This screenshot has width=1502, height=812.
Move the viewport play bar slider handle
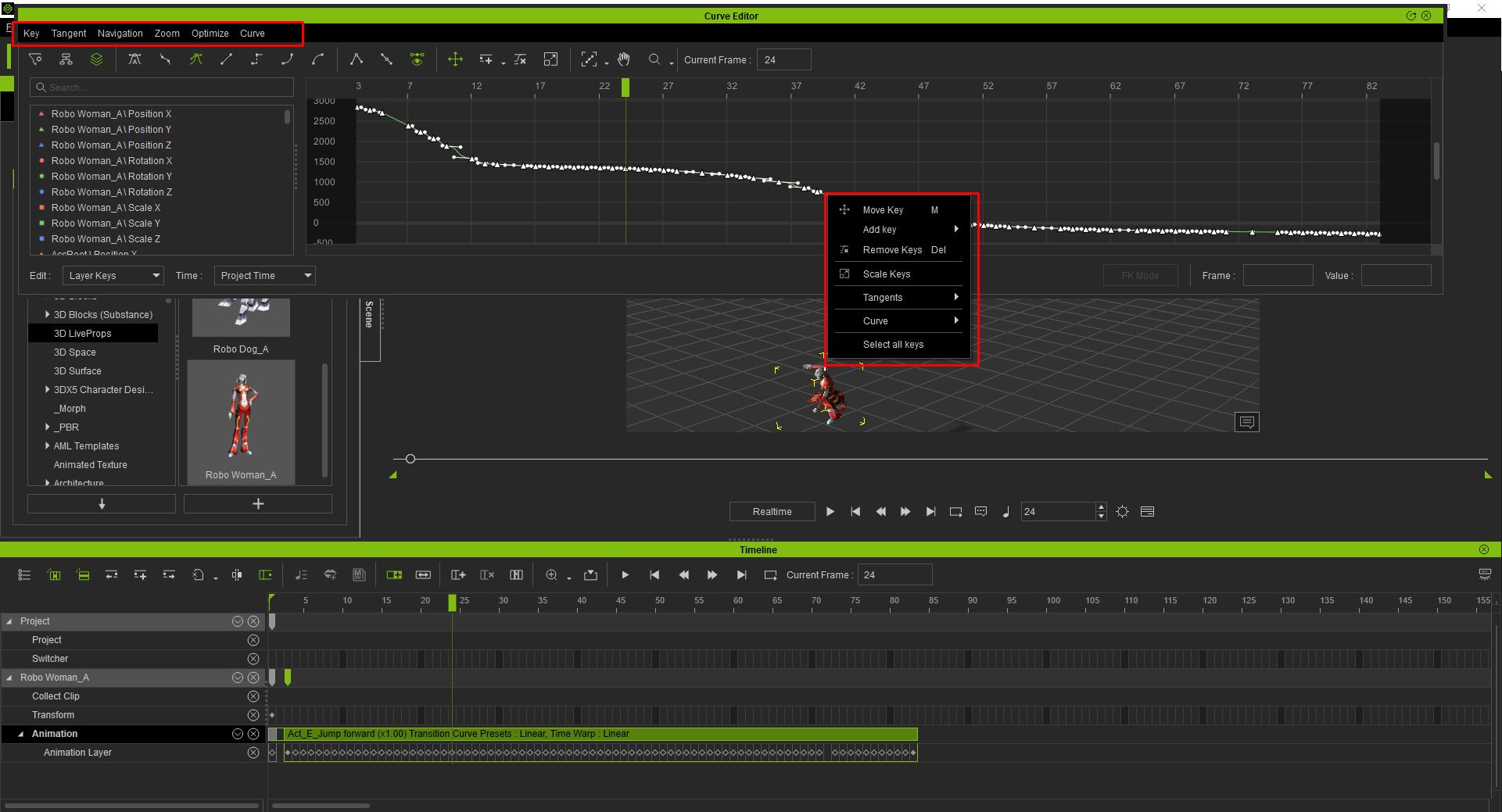pos(410,459)
